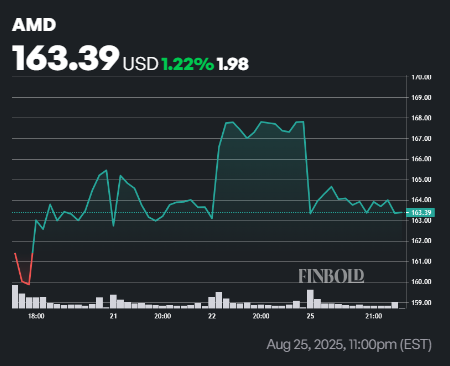The width and height of the screenshot is (450, 366).
Task: Click the Aug 25, 2025 timestamp text
Action: [349, 345]
